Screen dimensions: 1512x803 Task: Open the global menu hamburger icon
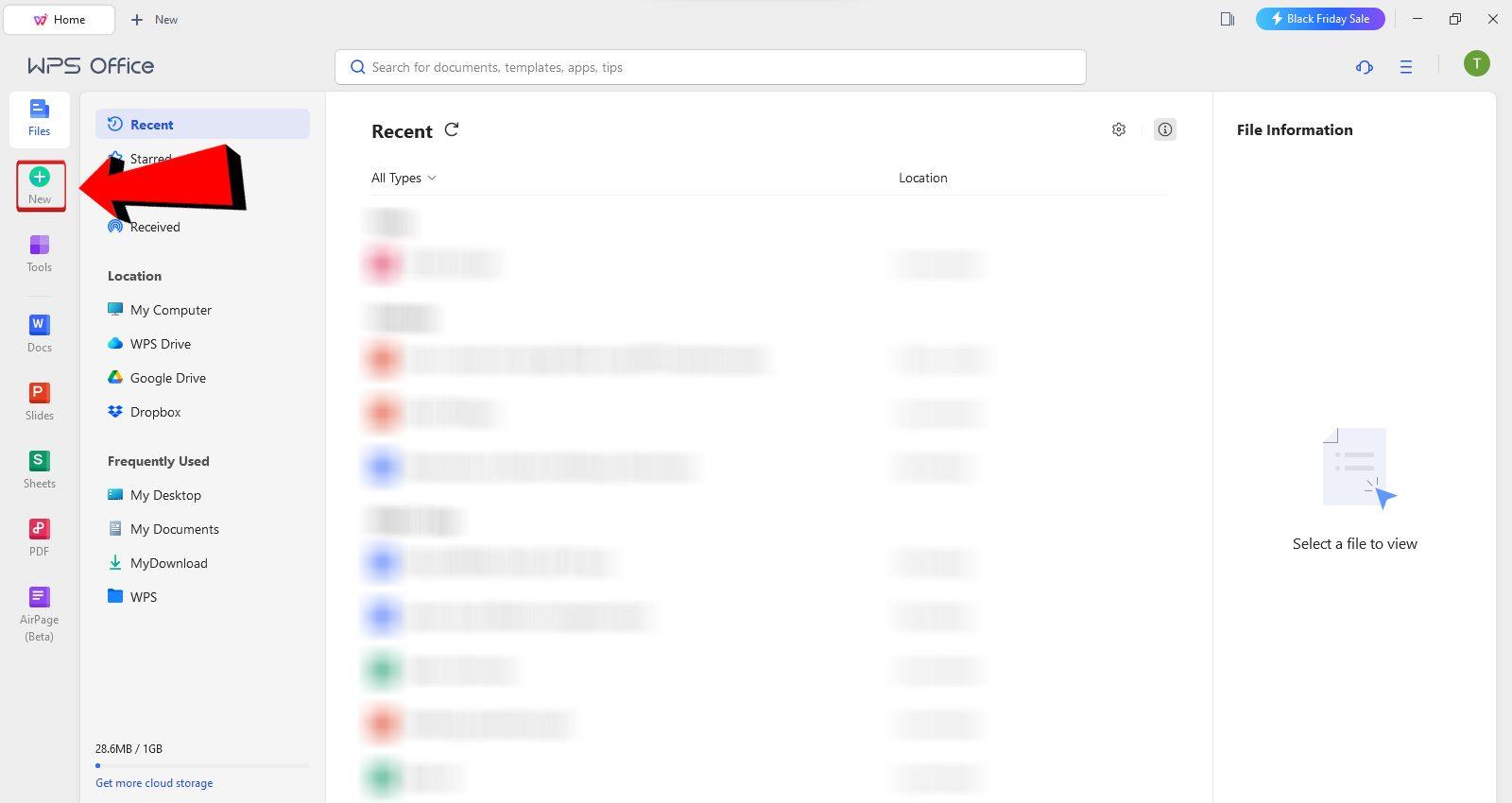[x=1406, y=67]
